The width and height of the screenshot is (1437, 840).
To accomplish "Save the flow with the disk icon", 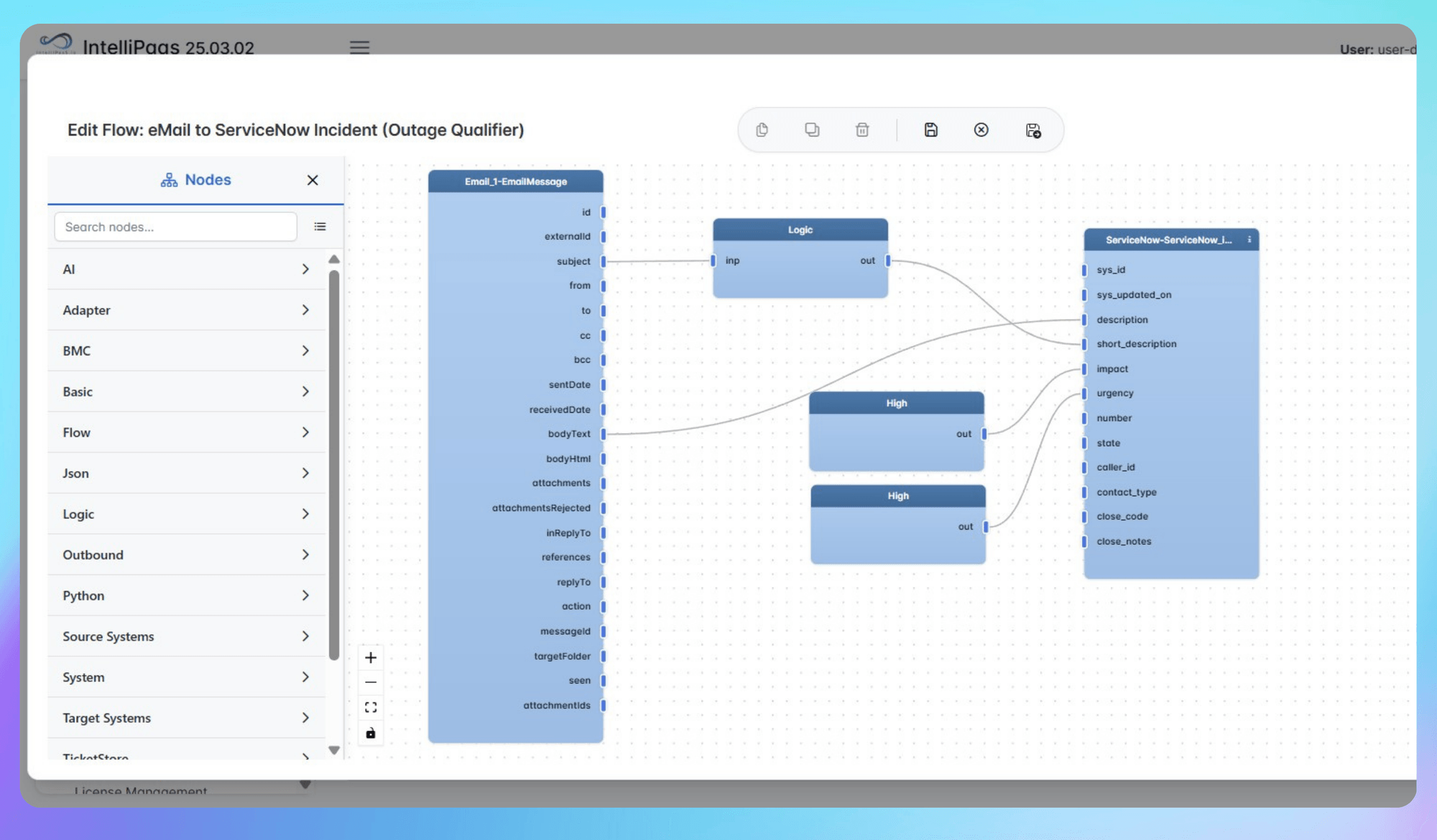I will [x=930, y=129].
